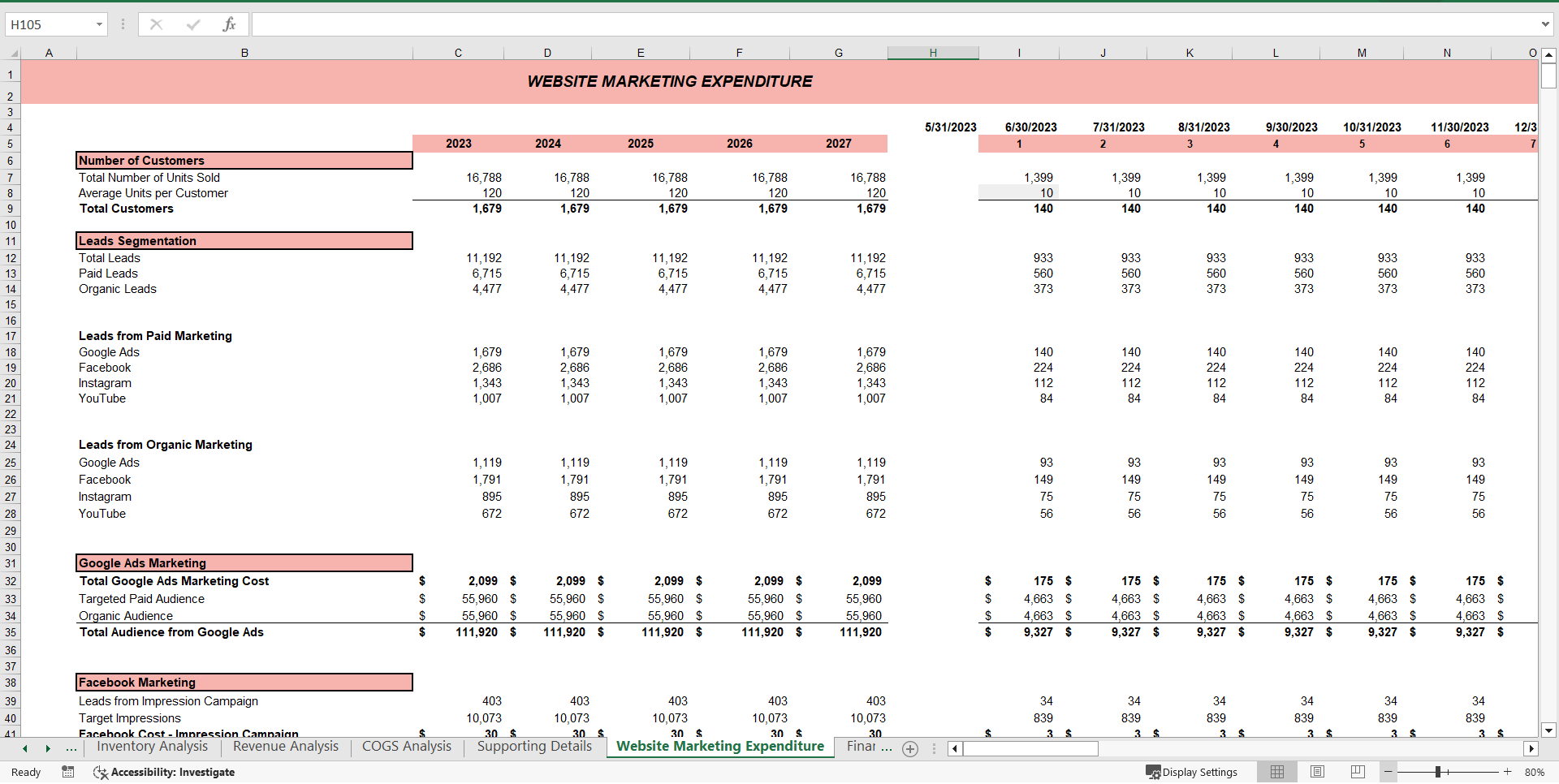This screenshot has width=1559, height=784.
Task: Click the Zoom Out minus icon
Action: (1388, 772)
